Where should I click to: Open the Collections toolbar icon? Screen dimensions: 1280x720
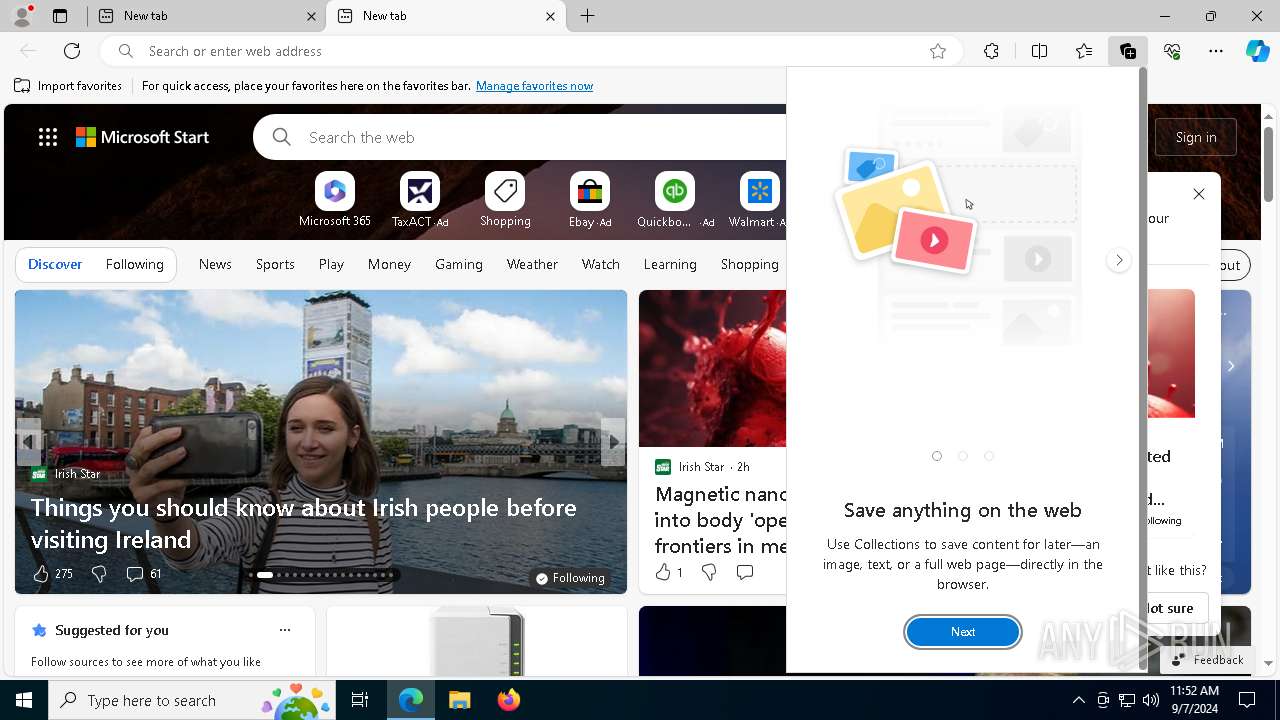pos(1128,51)
